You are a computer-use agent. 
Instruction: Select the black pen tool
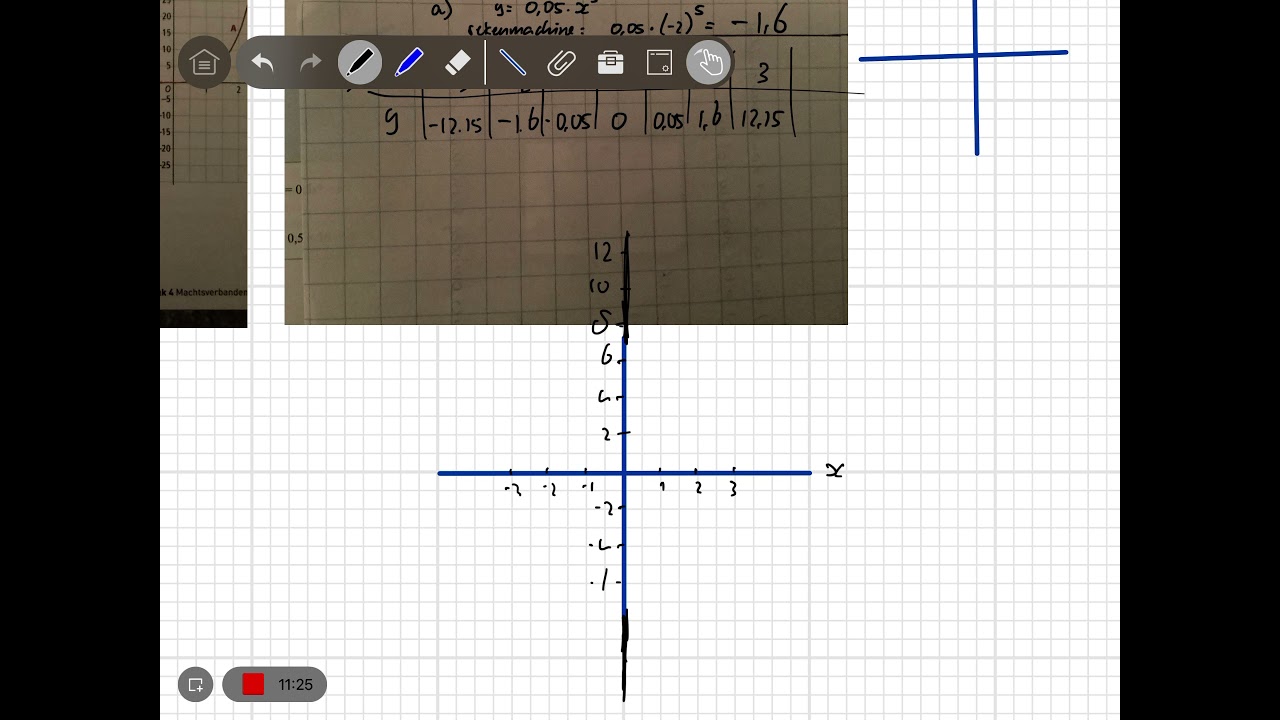coord(359,63)
